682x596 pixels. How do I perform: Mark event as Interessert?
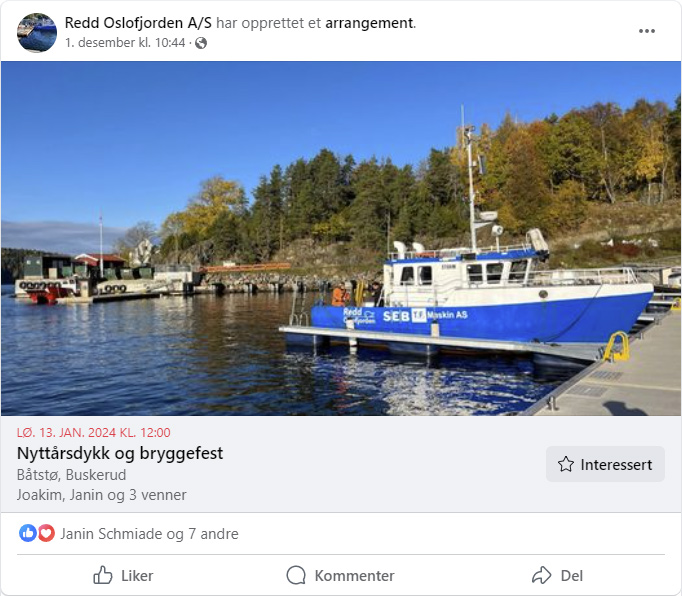click(x=605, y=464)
